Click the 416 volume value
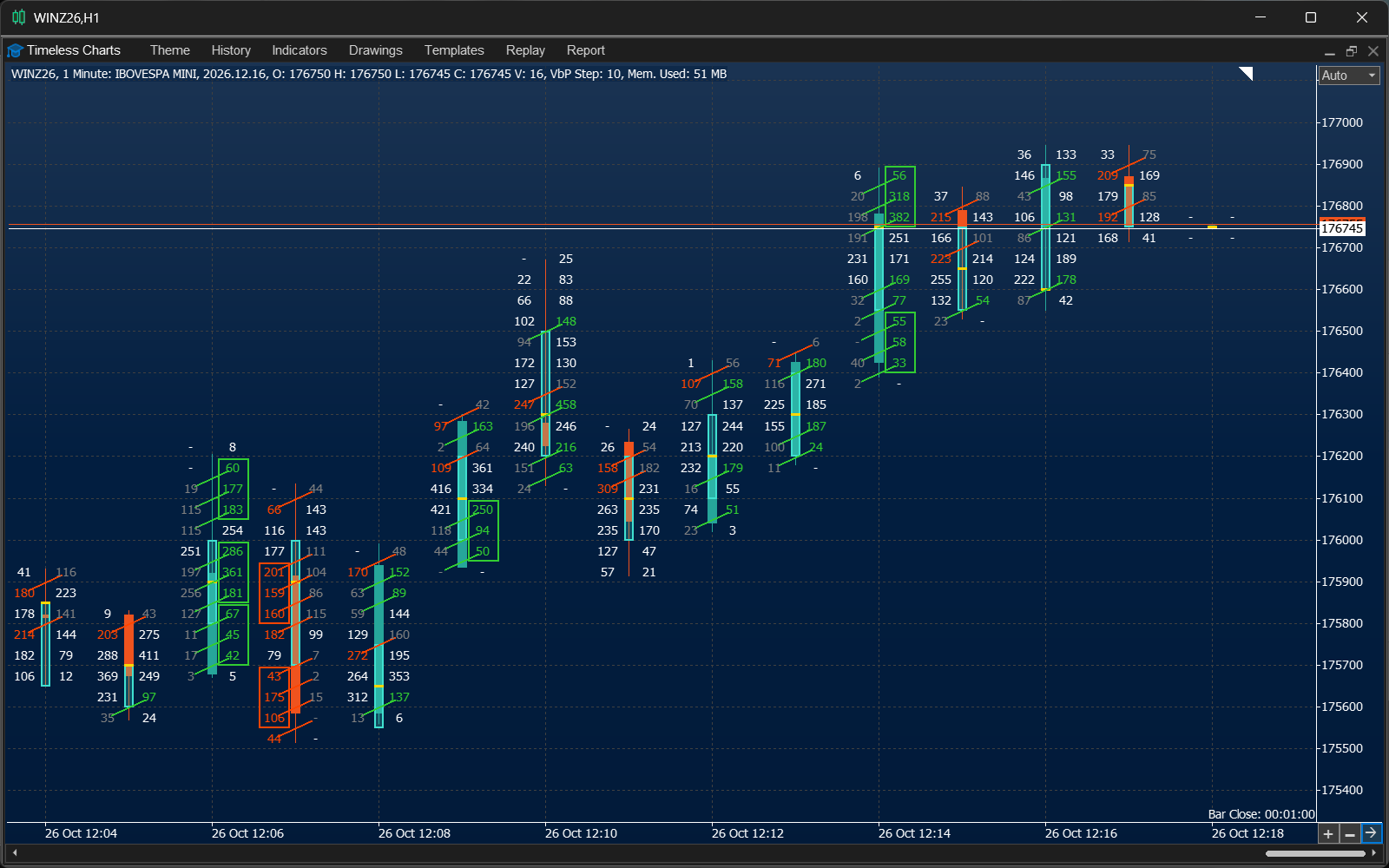 (441, 489)
